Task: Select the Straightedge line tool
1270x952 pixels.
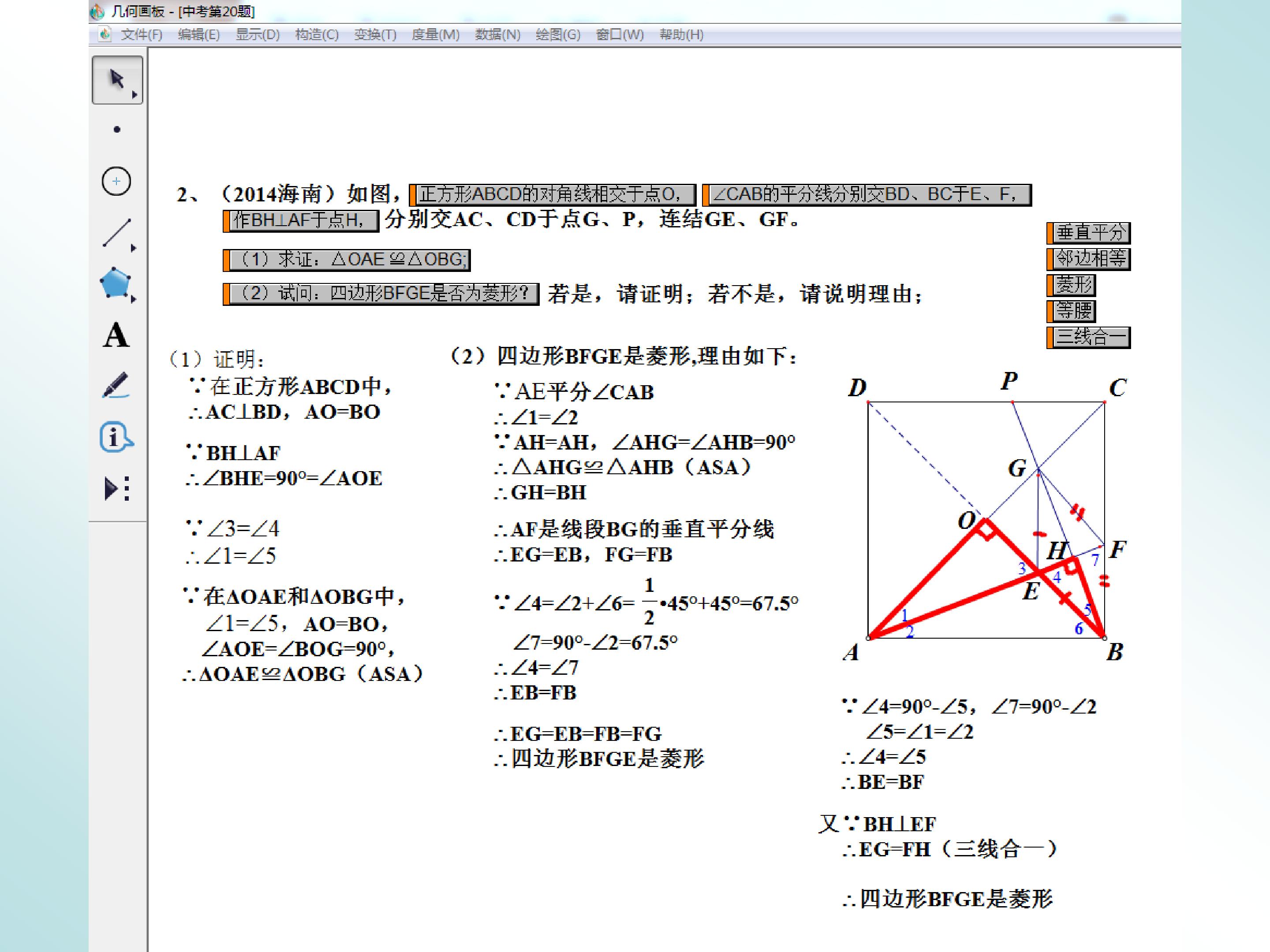Action: (x=116, y=232)
